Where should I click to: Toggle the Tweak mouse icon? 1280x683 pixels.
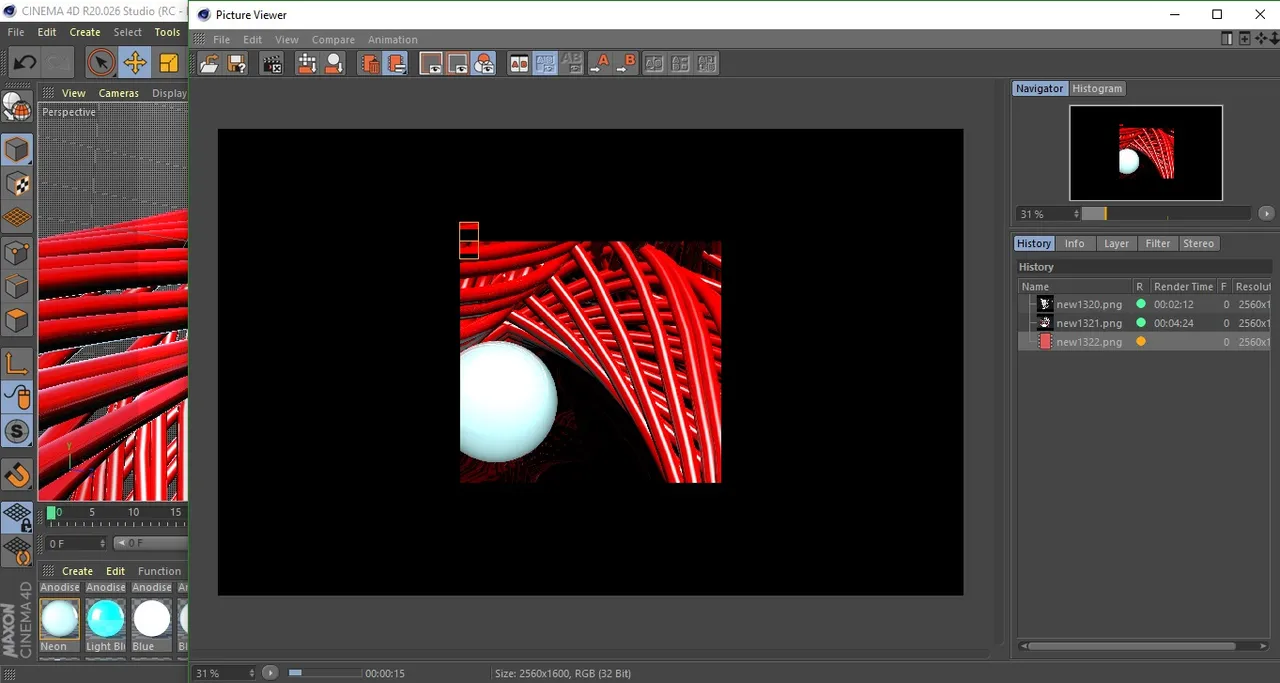pyautogui.click(x=17, y=397)
